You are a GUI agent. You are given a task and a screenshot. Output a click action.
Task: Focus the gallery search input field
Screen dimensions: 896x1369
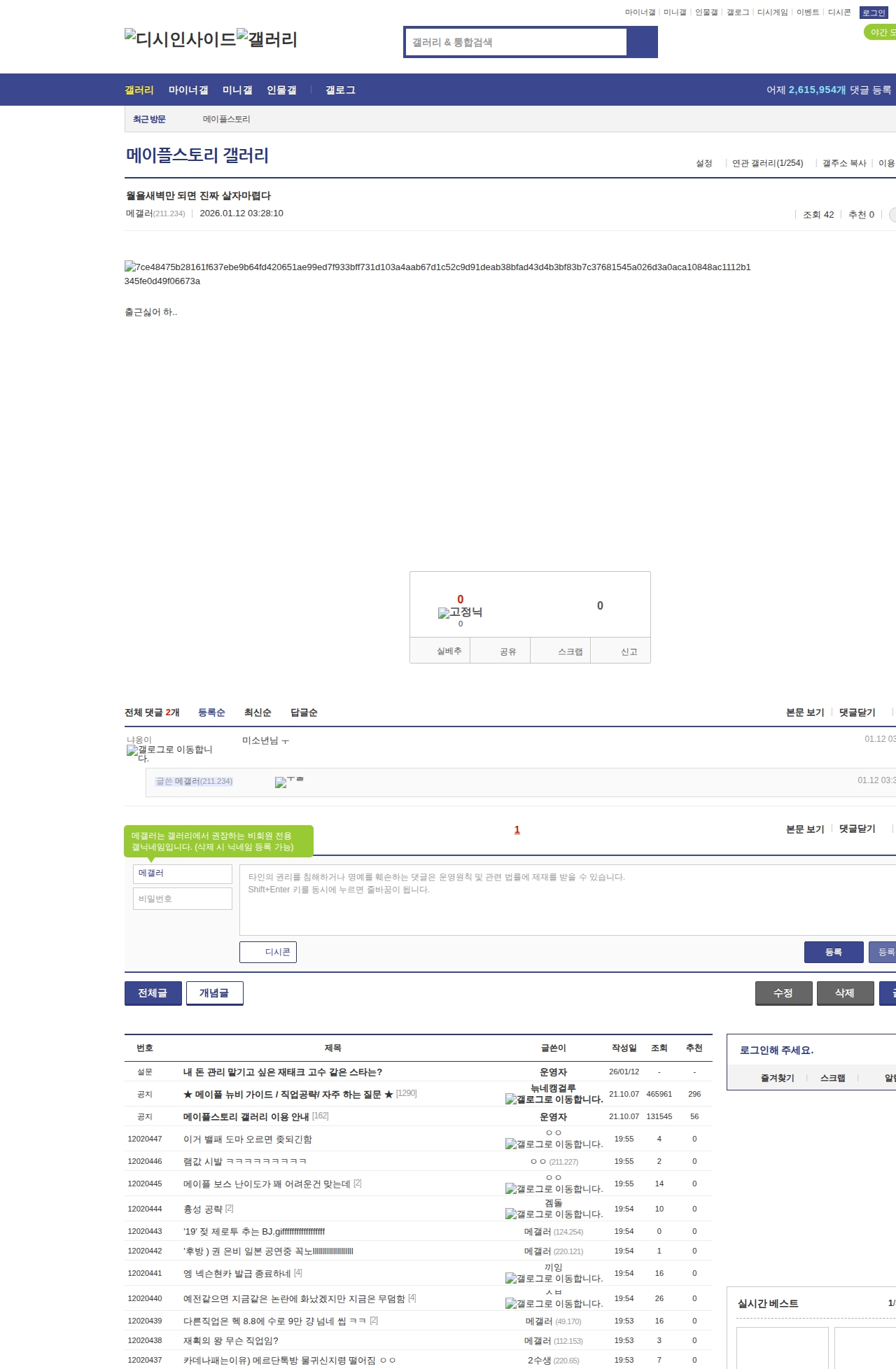517,42
